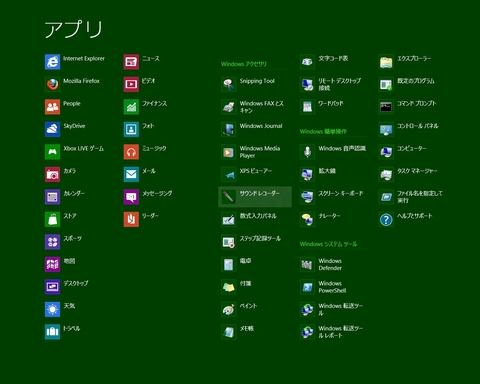Open the スポーツ sports app icon

coord(52,242)
